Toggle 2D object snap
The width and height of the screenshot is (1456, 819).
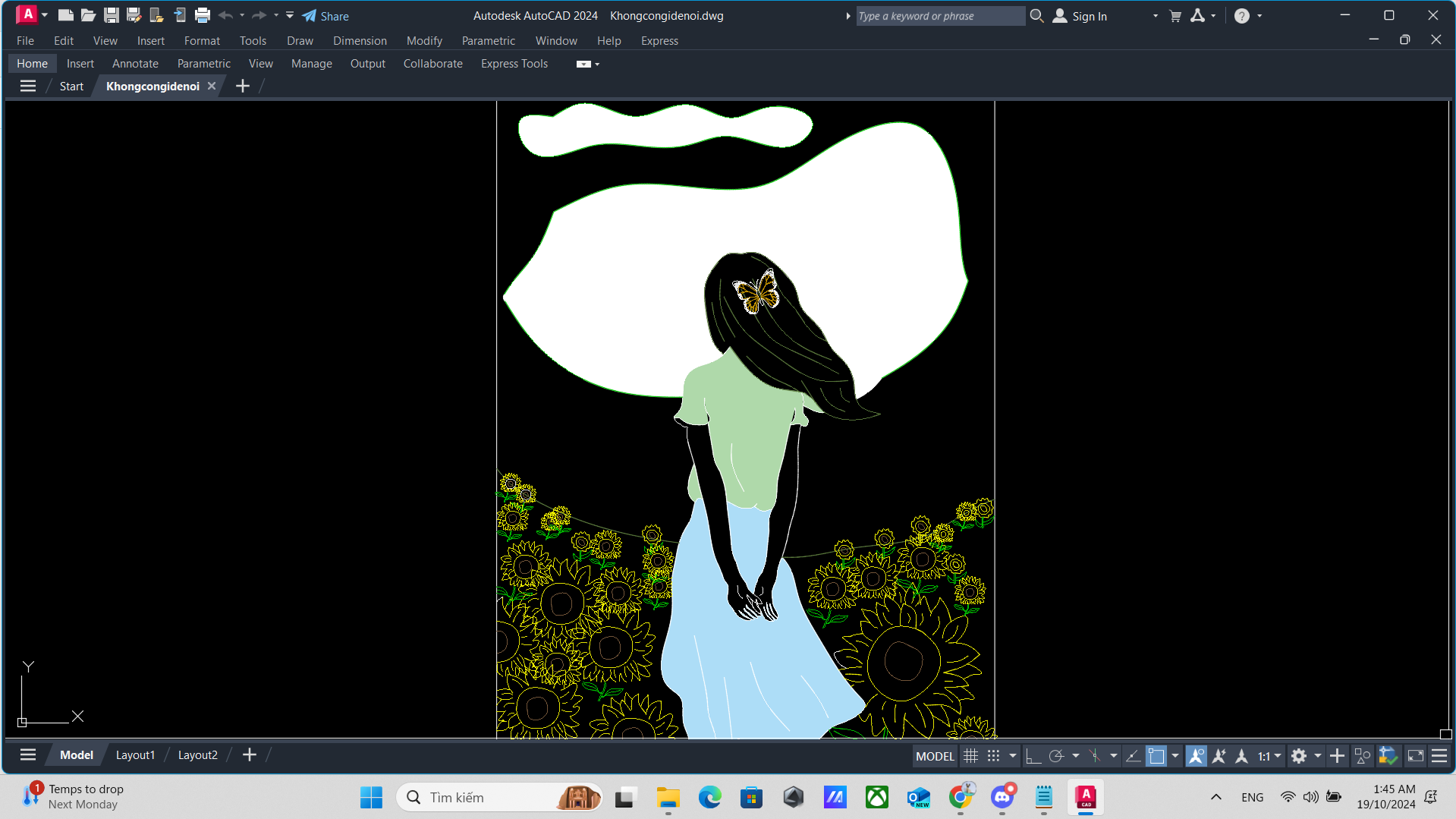[x=1156, y=756]
